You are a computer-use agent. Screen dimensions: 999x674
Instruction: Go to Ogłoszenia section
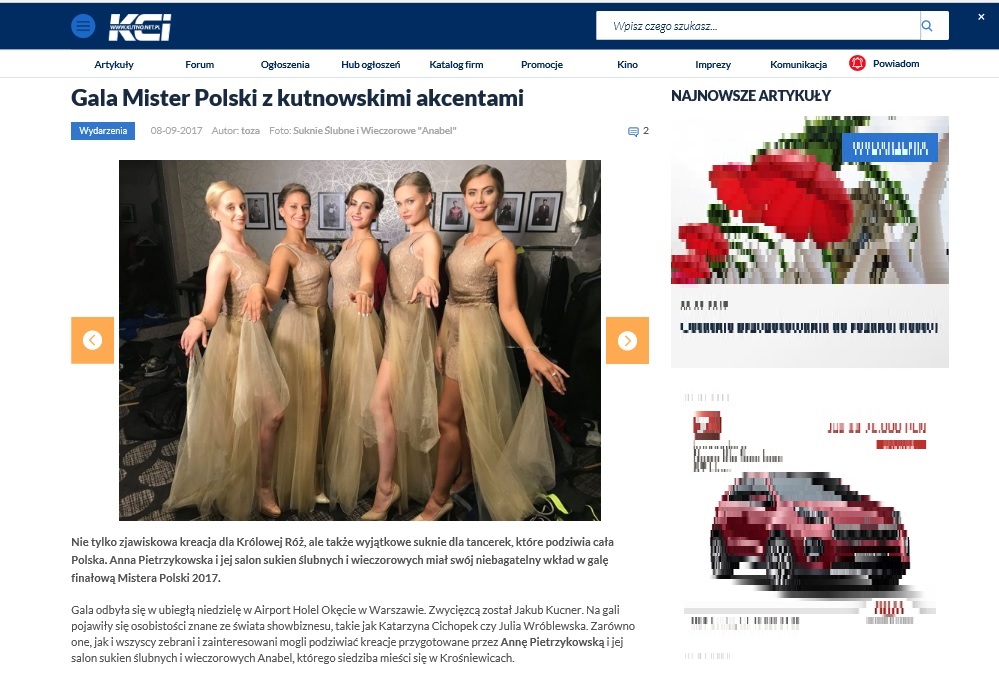click(285, 64)
